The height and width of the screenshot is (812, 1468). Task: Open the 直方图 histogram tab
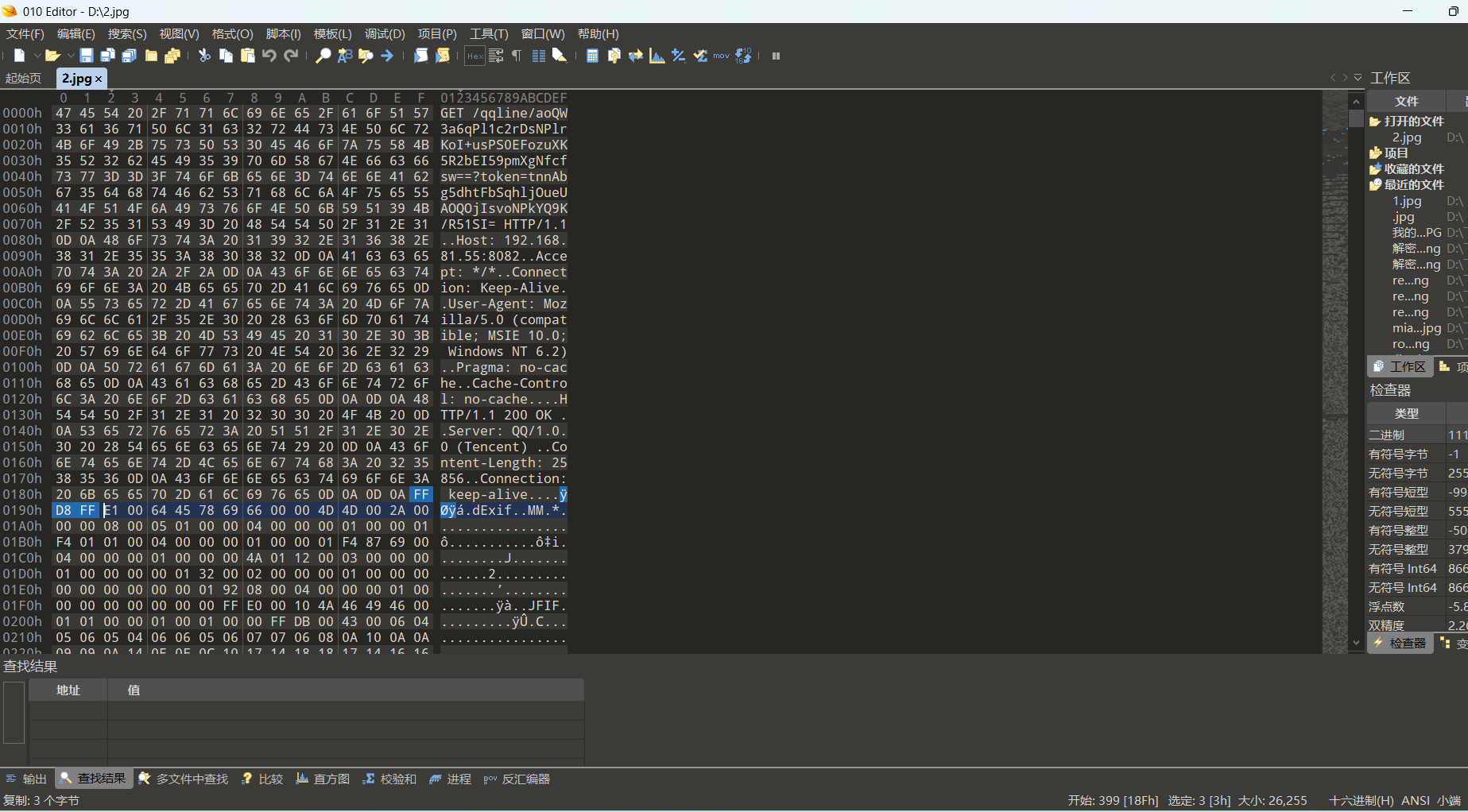323,779
